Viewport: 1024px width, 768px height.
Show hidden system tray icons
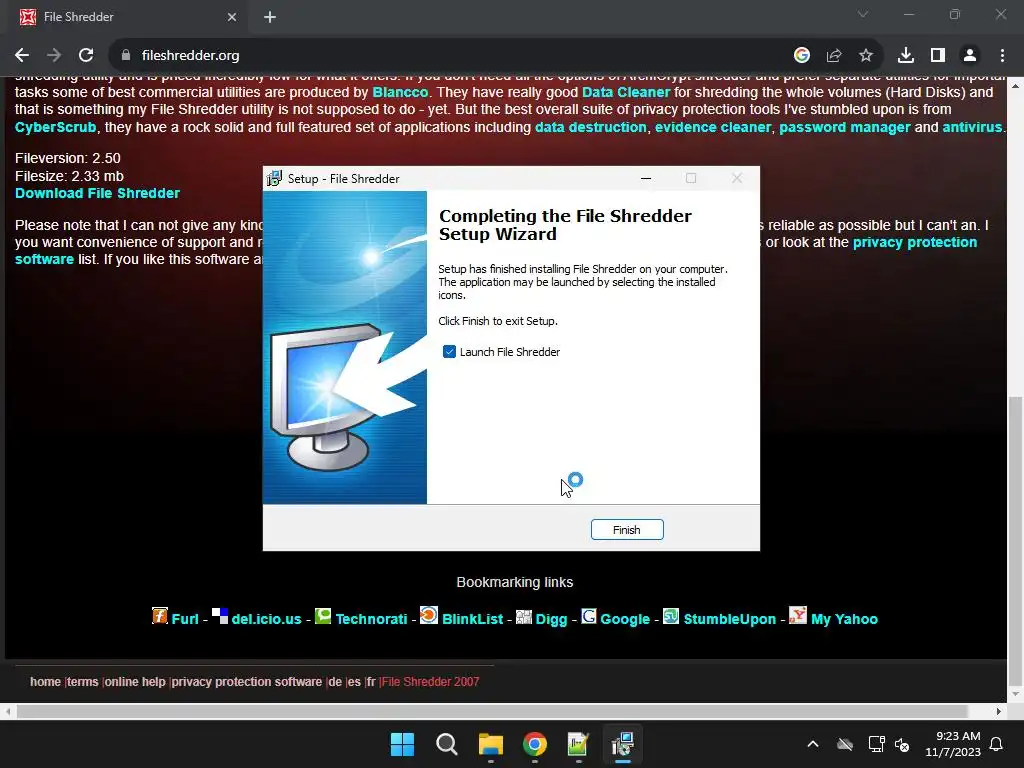813,744
